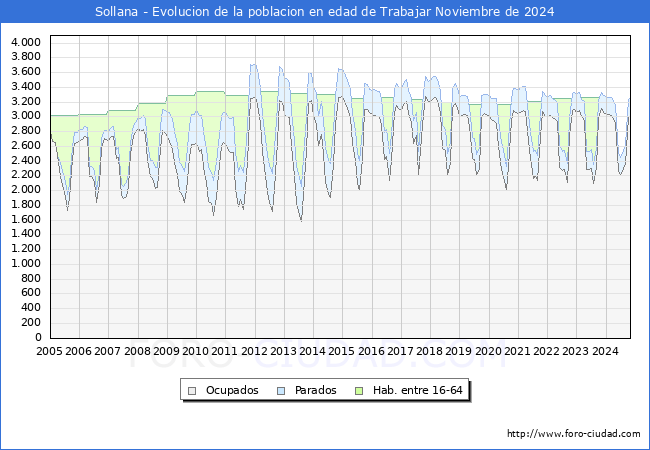Click the 400 y-axis label
Screen dimensions: 650x450
(x=31, y=307)
